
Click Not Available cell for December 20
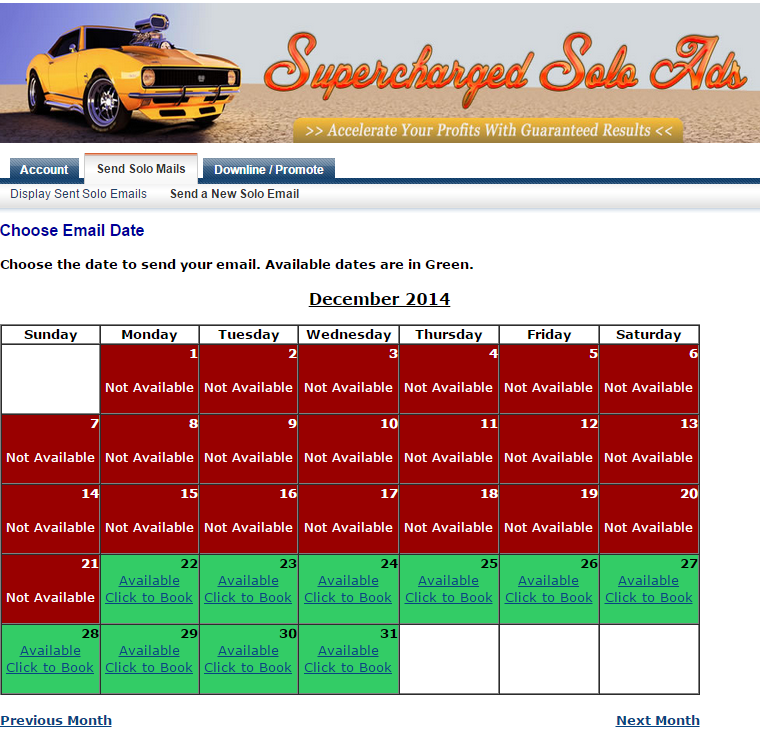649,519
